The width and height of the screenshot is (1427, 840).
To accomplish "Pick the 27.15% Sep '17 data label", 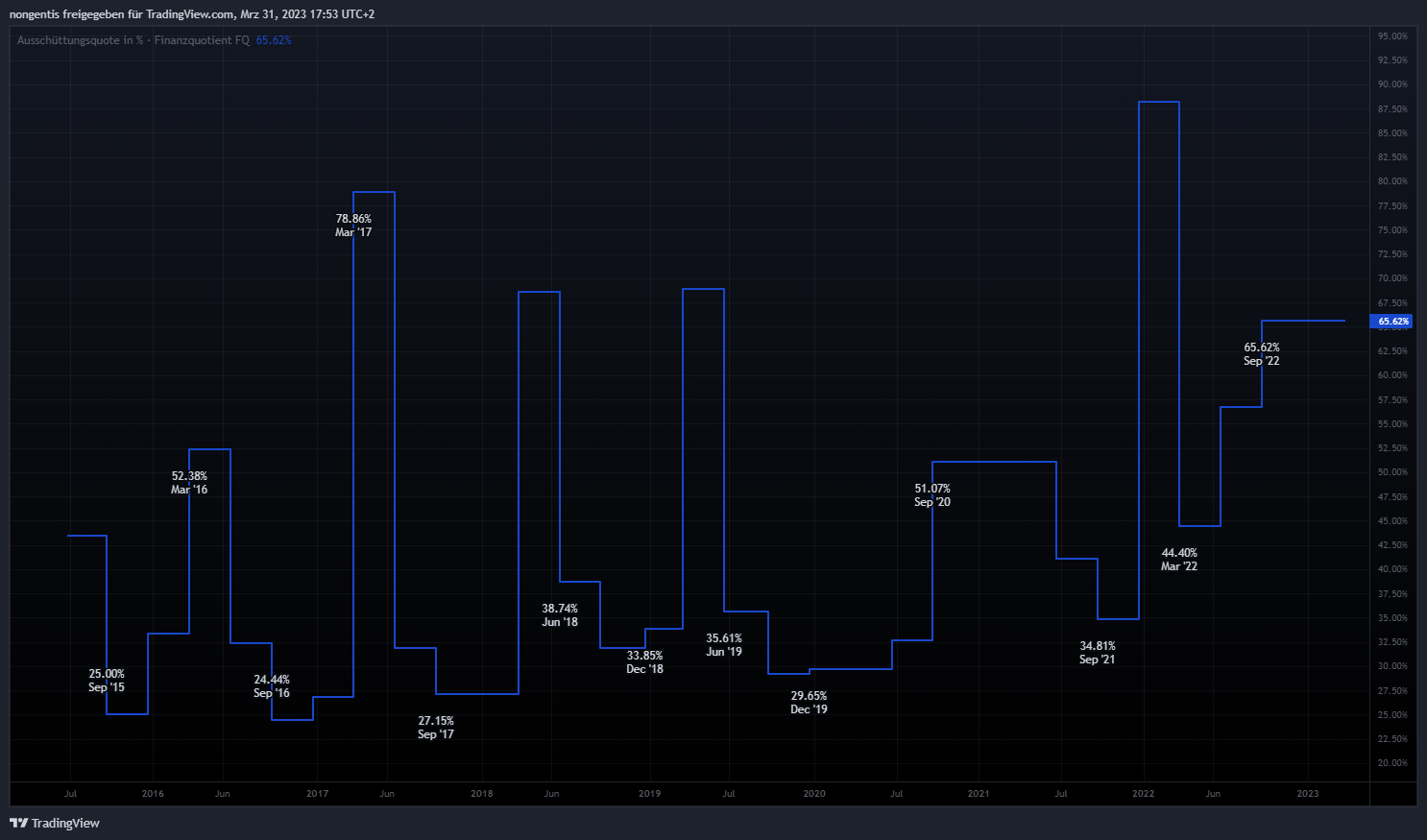I will point(436,728).
